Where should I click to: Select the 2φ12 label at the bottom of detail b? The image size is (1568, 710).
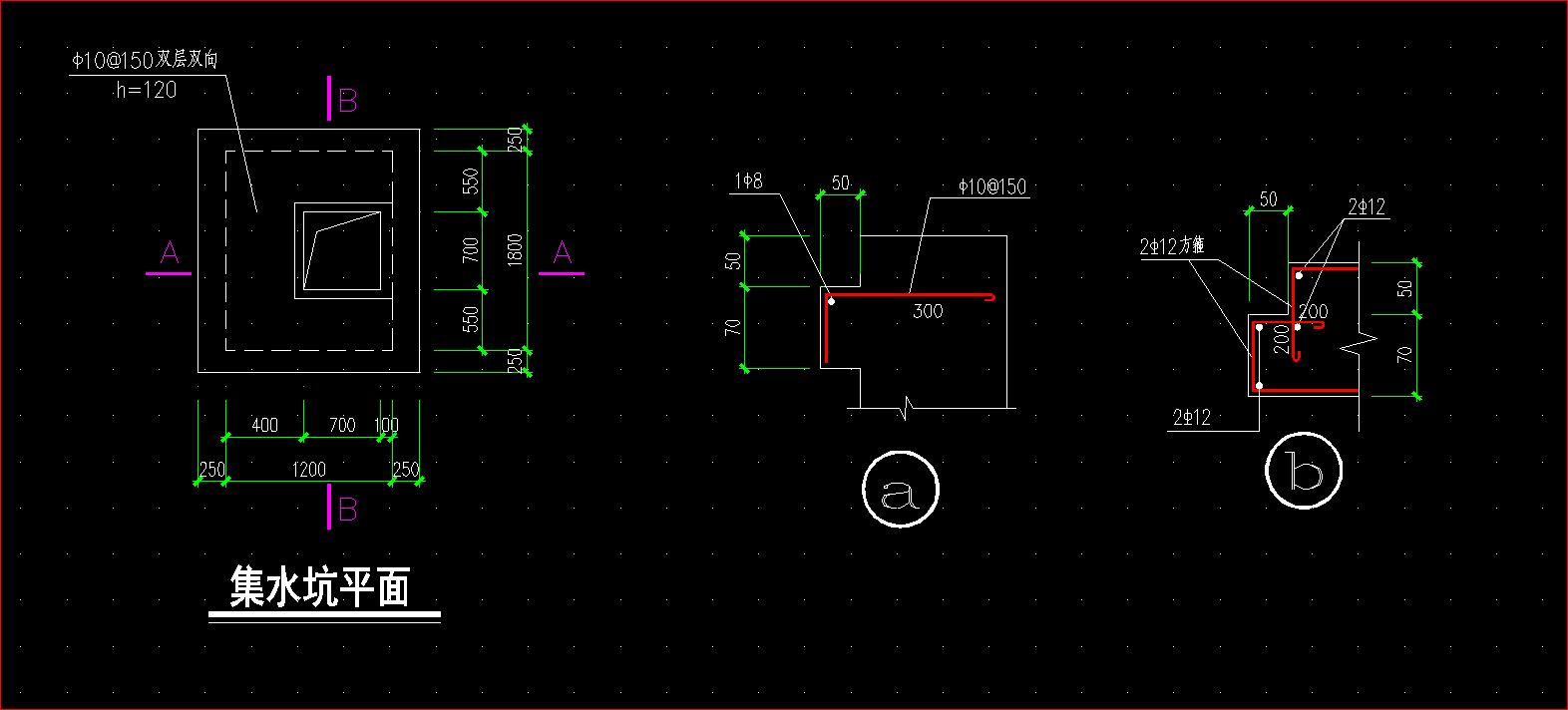[1191, 418]
